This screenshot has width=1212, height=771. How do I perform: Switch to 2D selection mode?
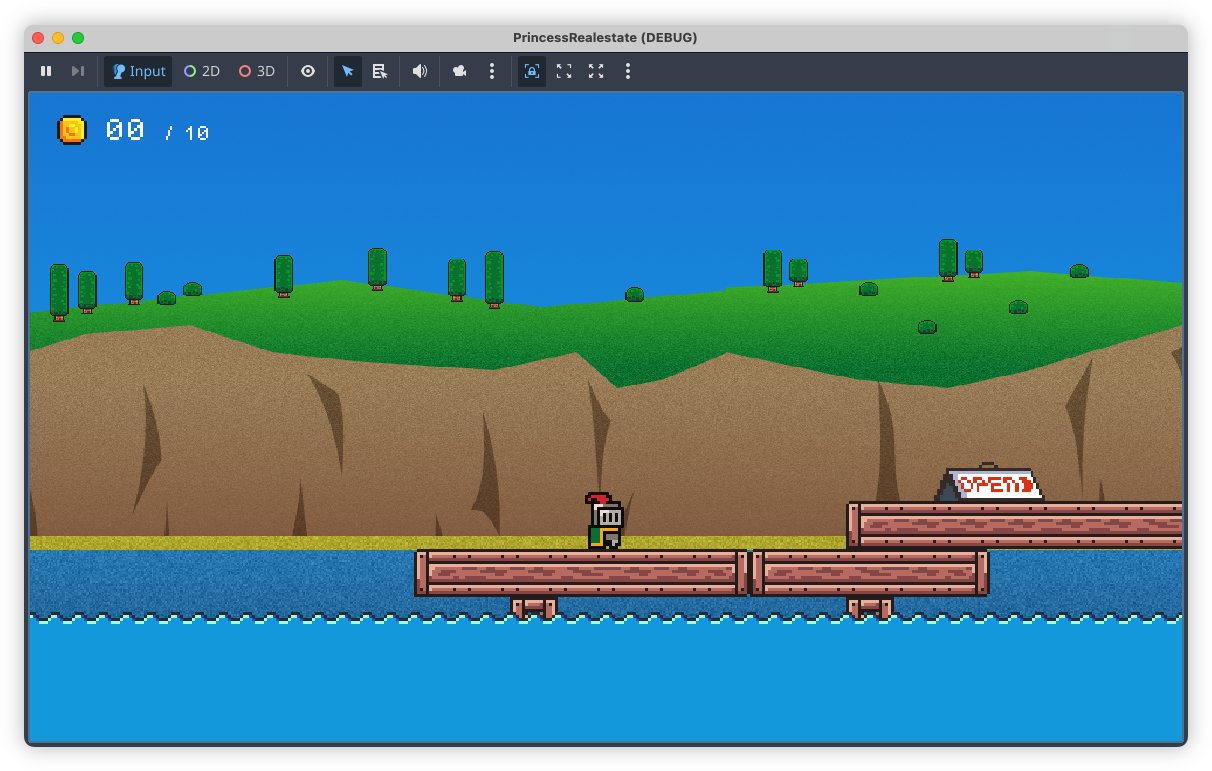coord(202,71)
